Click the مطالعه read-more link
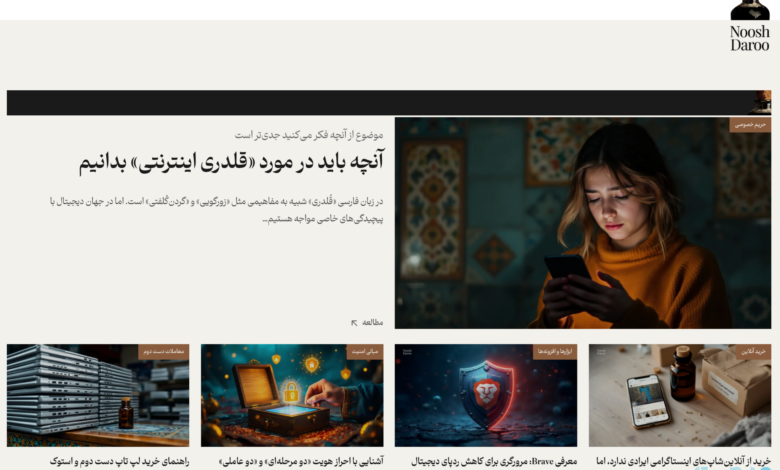Viewport: 780px width, 470px height. click(x=372, y=322)
